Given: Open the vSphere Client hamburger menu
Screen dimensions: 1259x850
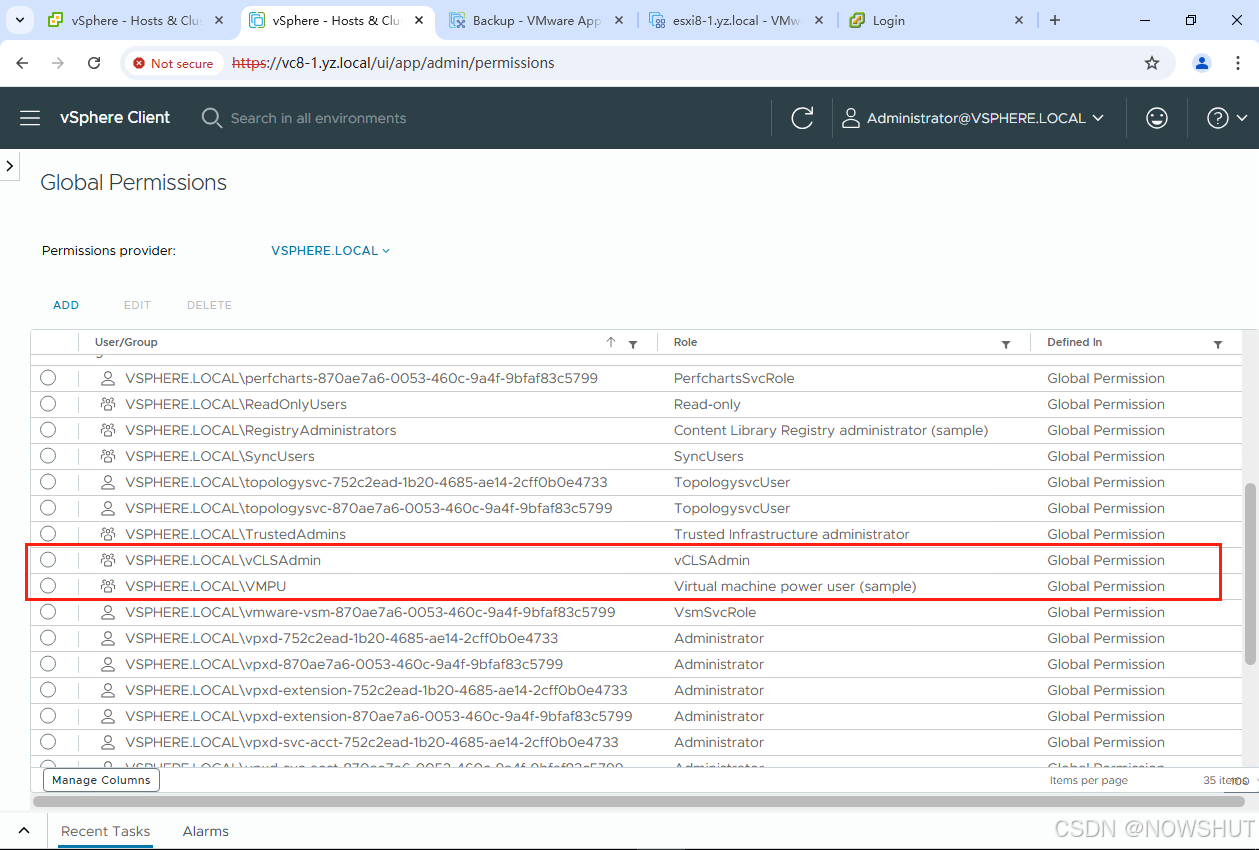Looking at the screenshot, I should [30, 118].
